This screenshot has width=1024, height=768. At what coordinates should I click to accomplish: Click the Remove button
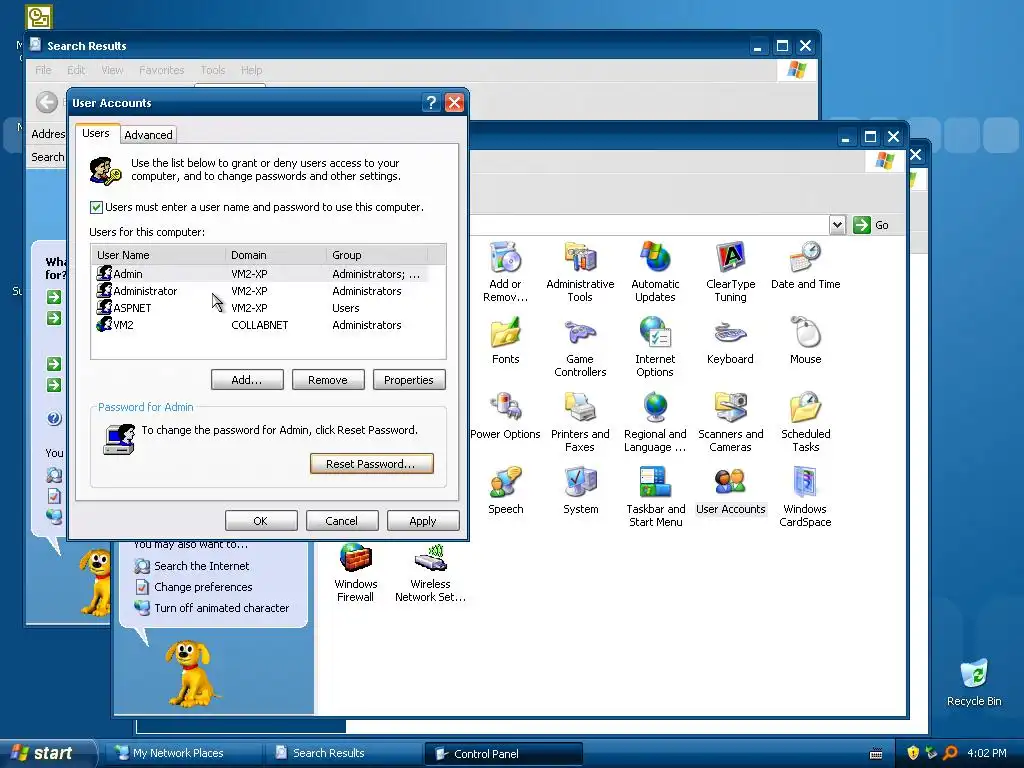click(x=328, y=379)
